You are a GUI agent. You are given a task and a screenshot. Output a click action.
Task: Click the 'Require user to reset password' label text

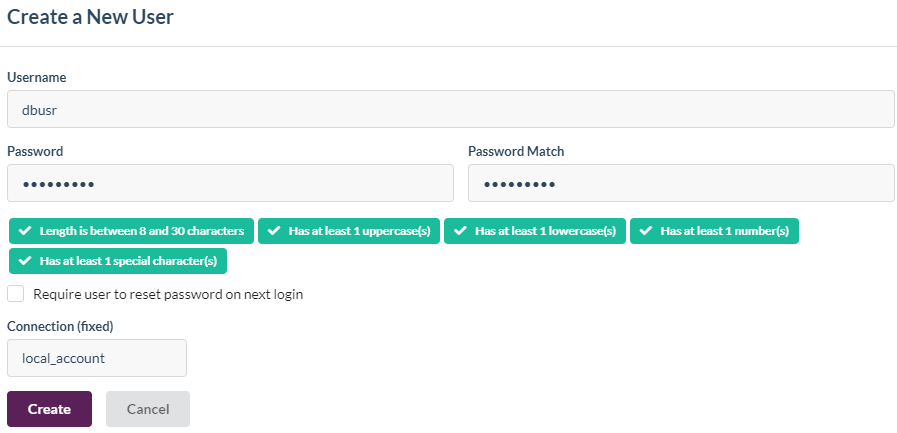click(168, 294)
